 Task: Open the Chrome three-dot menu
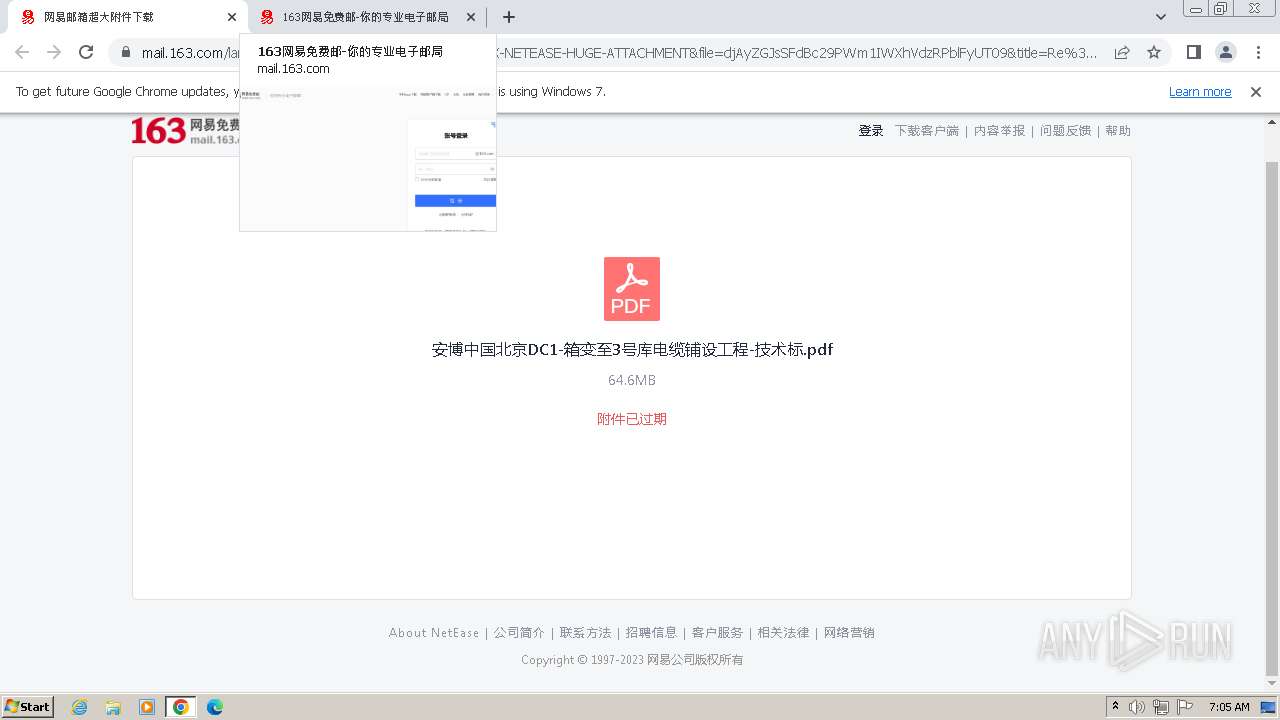point(1257,52)
